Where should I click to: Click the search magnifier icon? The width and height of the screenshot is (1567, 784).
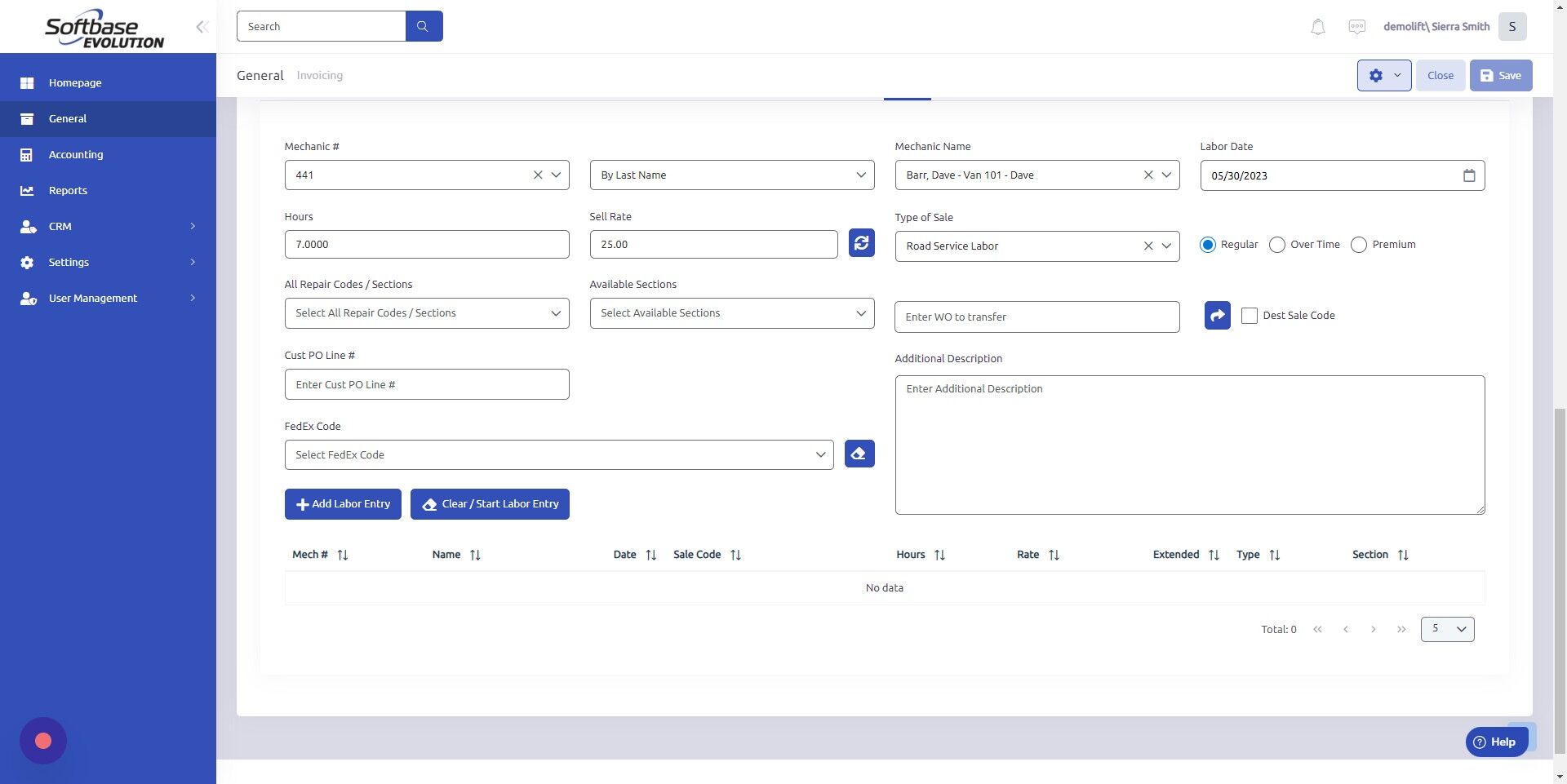pyautogui.click(x=424, y=25)
